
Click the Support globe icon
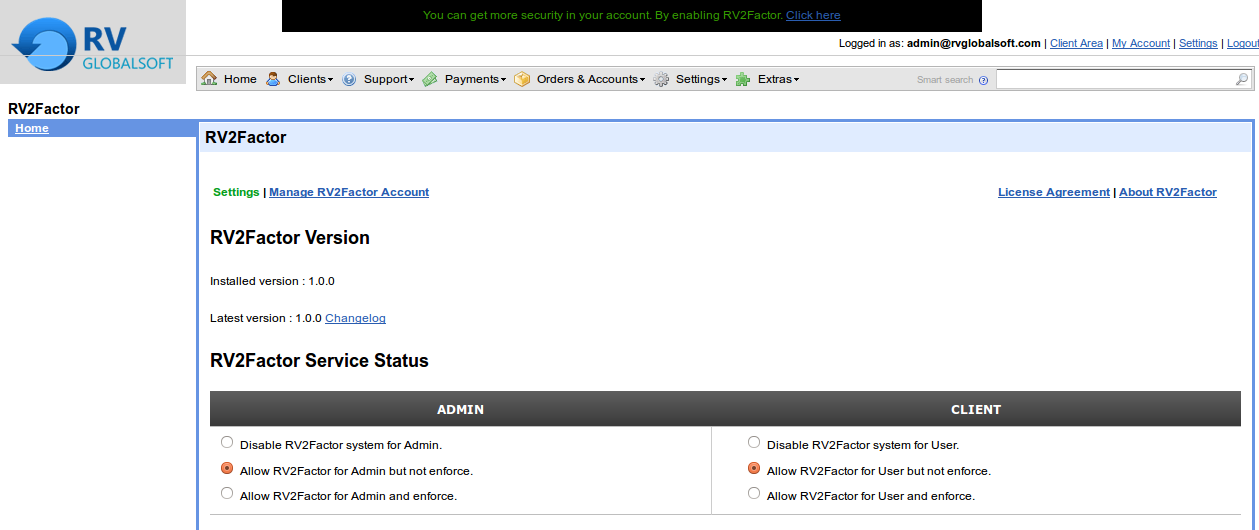[349, 79]
